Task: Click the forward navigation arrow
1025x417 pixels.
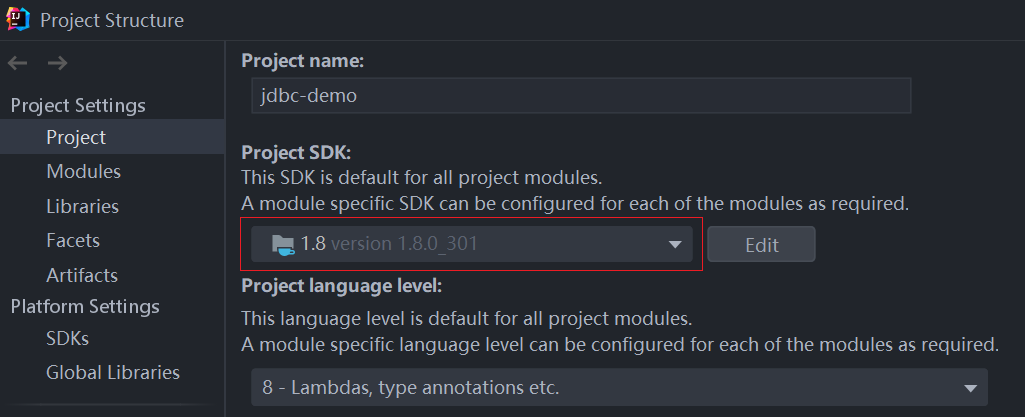Action: point(57,64)
